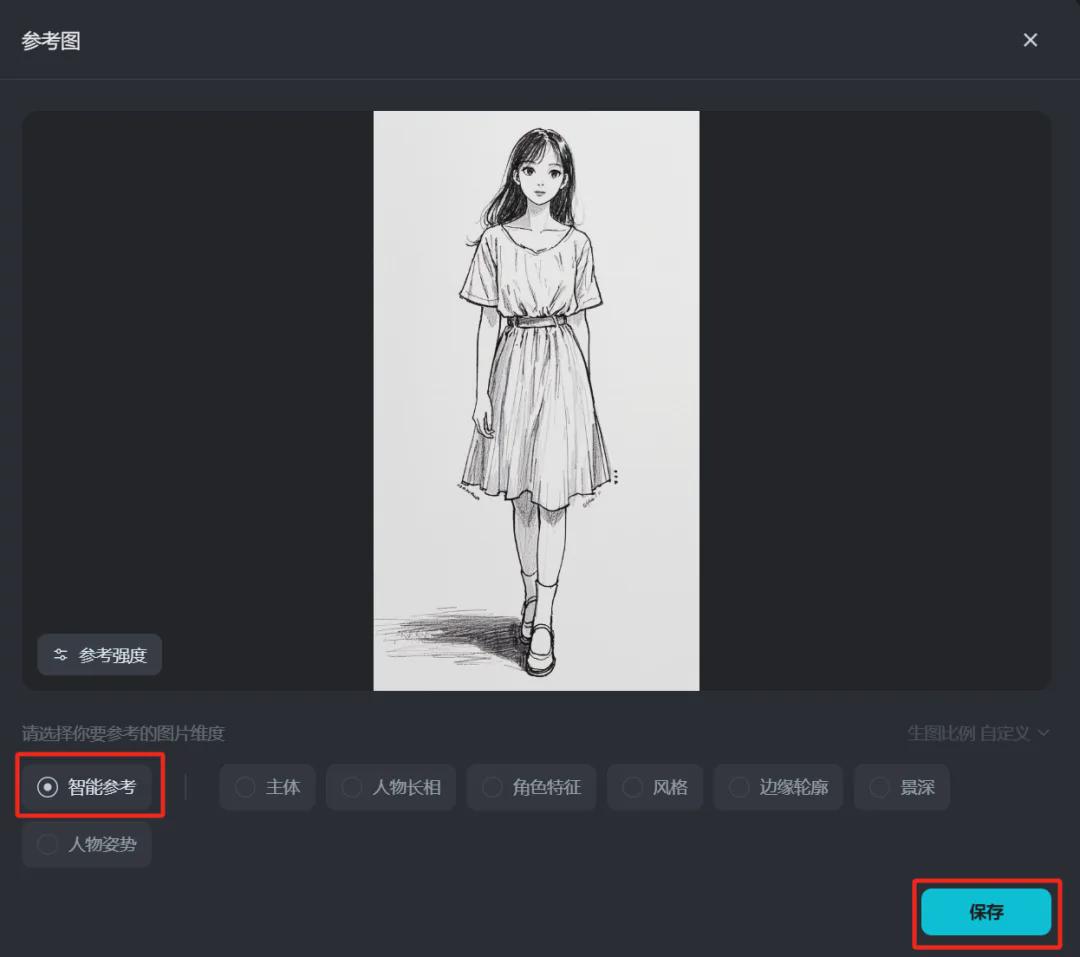The width and height of the screenshot is (1080, 957).
Task: Click the sketch girl reference image
Action: (536, 400)
